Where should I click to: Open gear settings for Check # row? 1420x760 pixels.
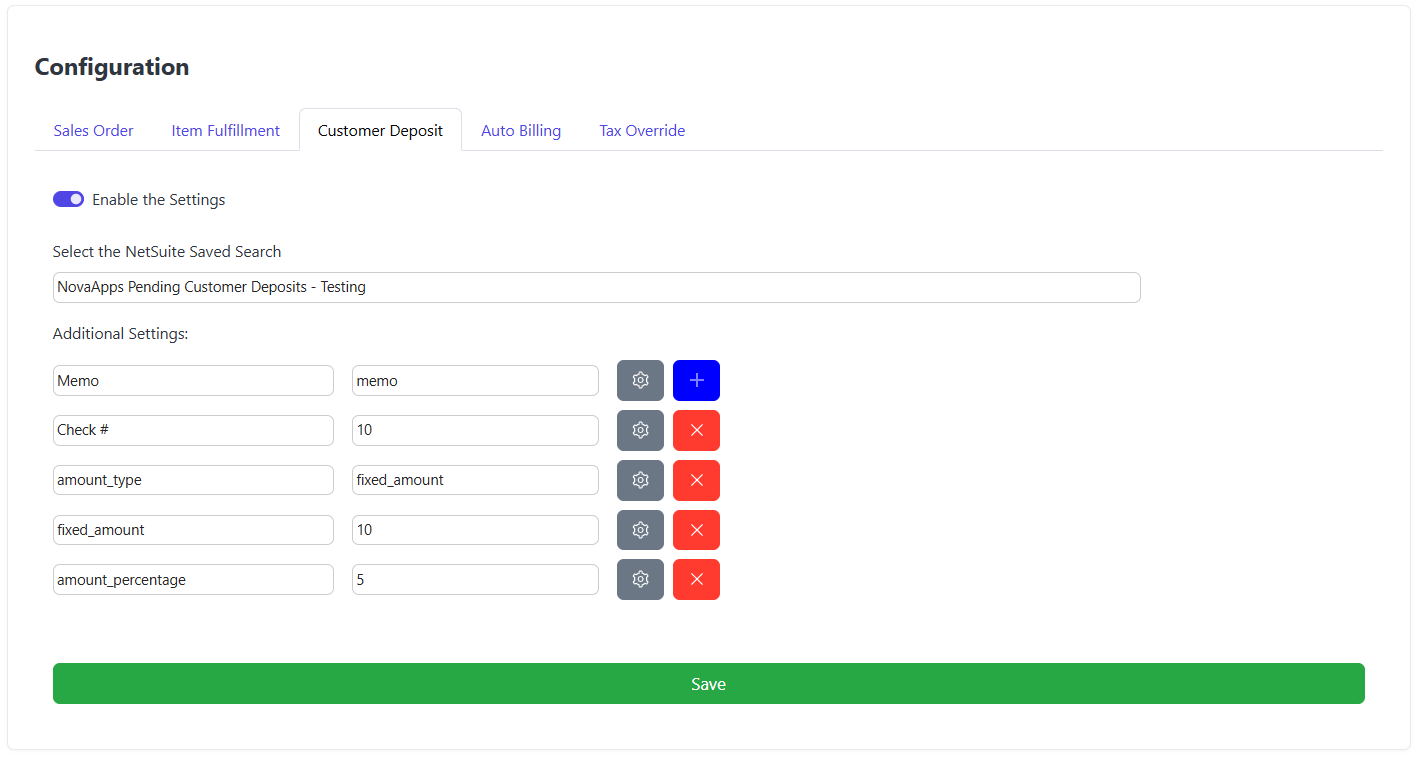(640, 430)
